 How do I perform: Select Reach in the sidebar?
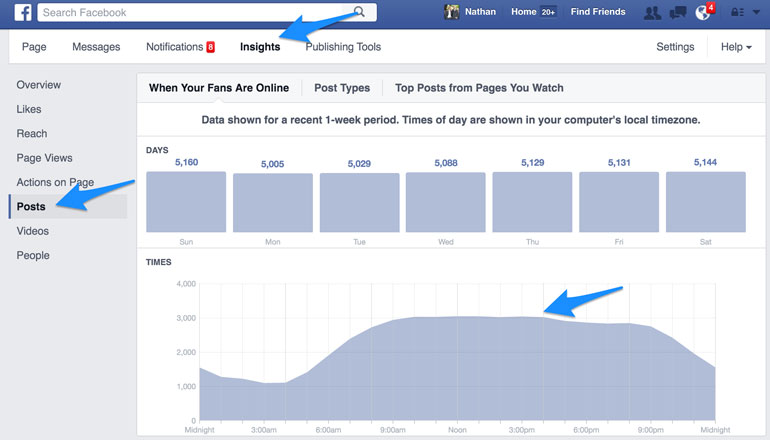[32, 134]
